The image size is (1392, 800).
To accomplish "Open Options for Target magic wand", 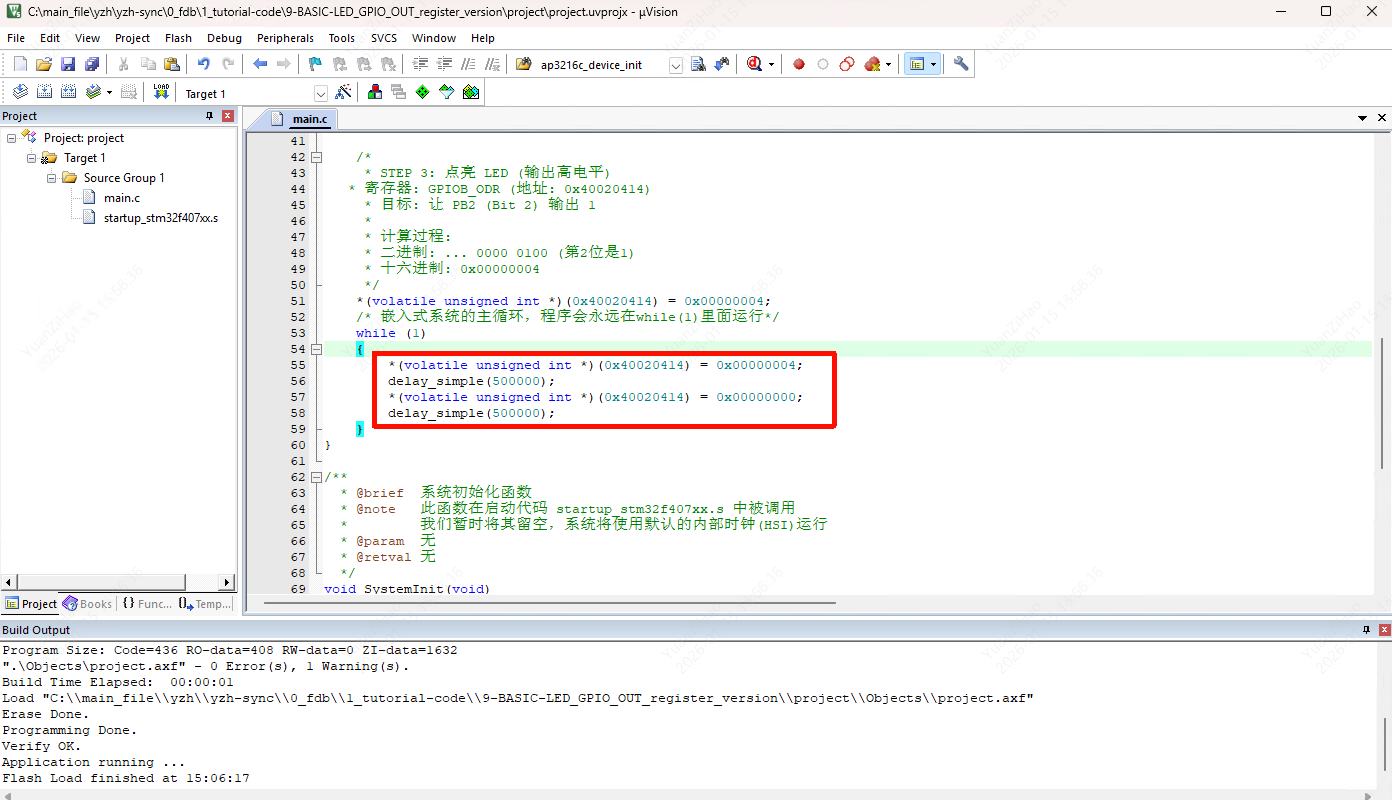I will 343,92.
